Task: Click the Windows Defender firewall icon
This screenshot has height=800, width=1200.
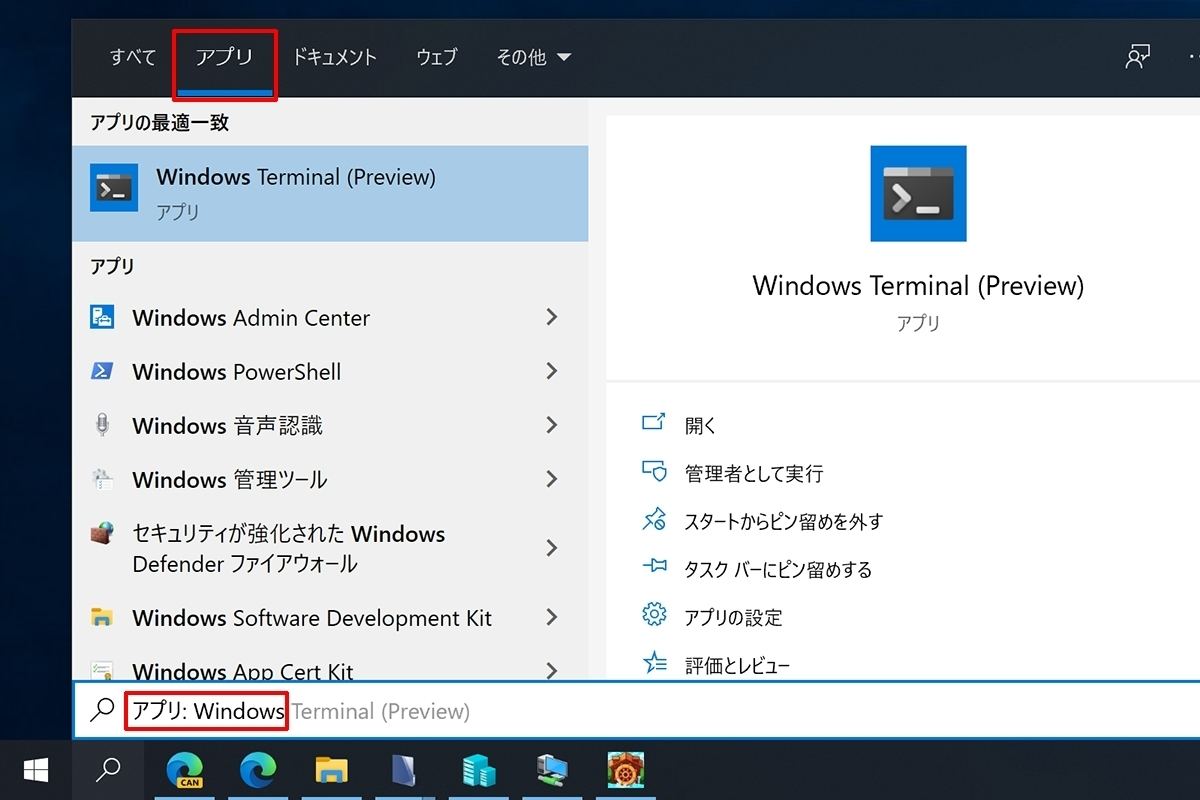Action: (x=101, y=533)
